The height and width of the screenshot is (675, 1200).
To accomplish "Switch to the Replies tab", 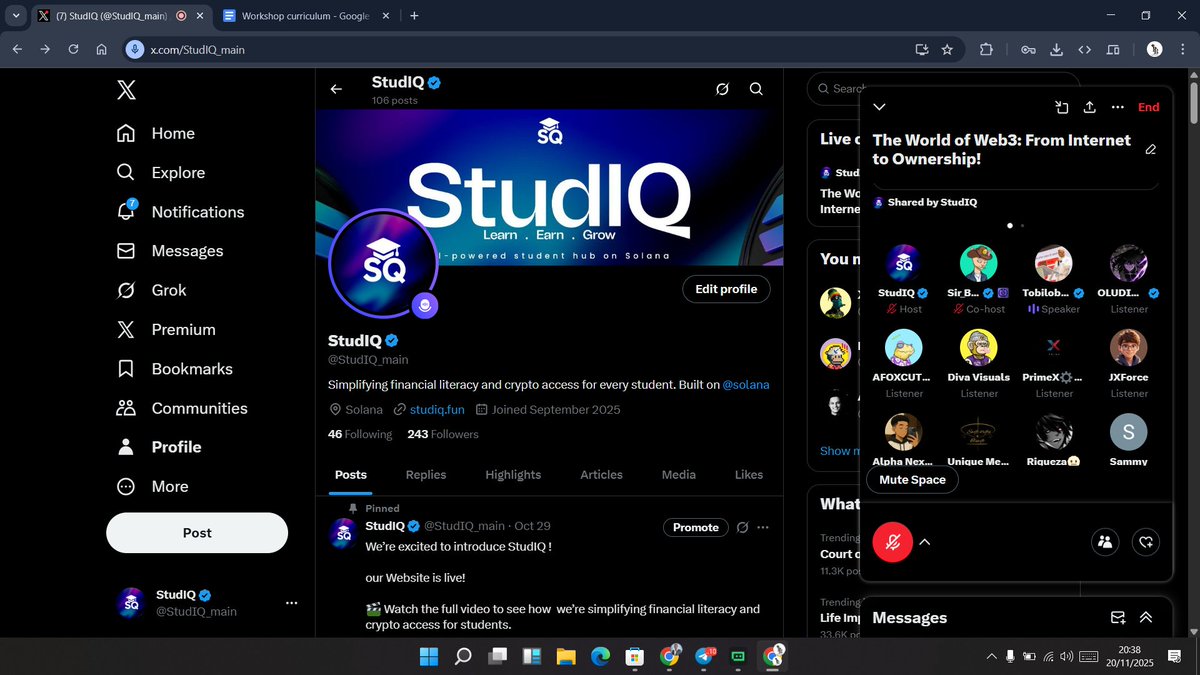I will 425,474.
